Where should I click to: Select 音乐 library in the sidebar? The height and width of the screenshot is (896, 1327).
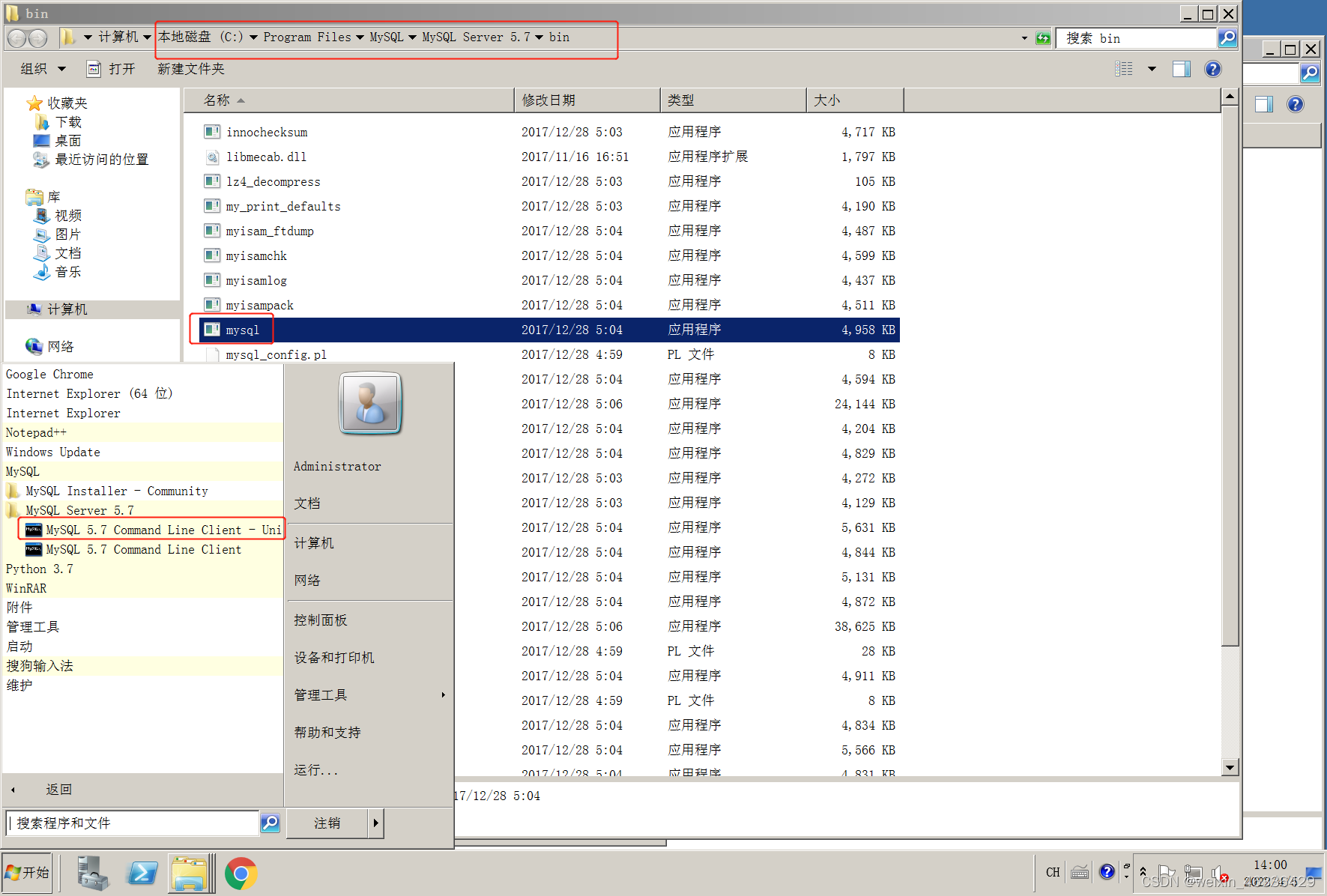68,272
